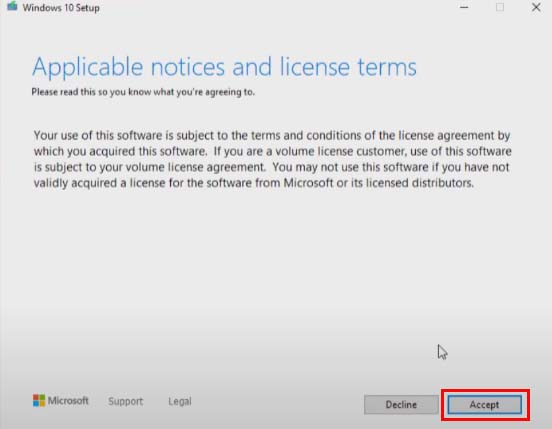Close the Windows 10 Setup window
The image size is (552, 429).
coord(536,7)
